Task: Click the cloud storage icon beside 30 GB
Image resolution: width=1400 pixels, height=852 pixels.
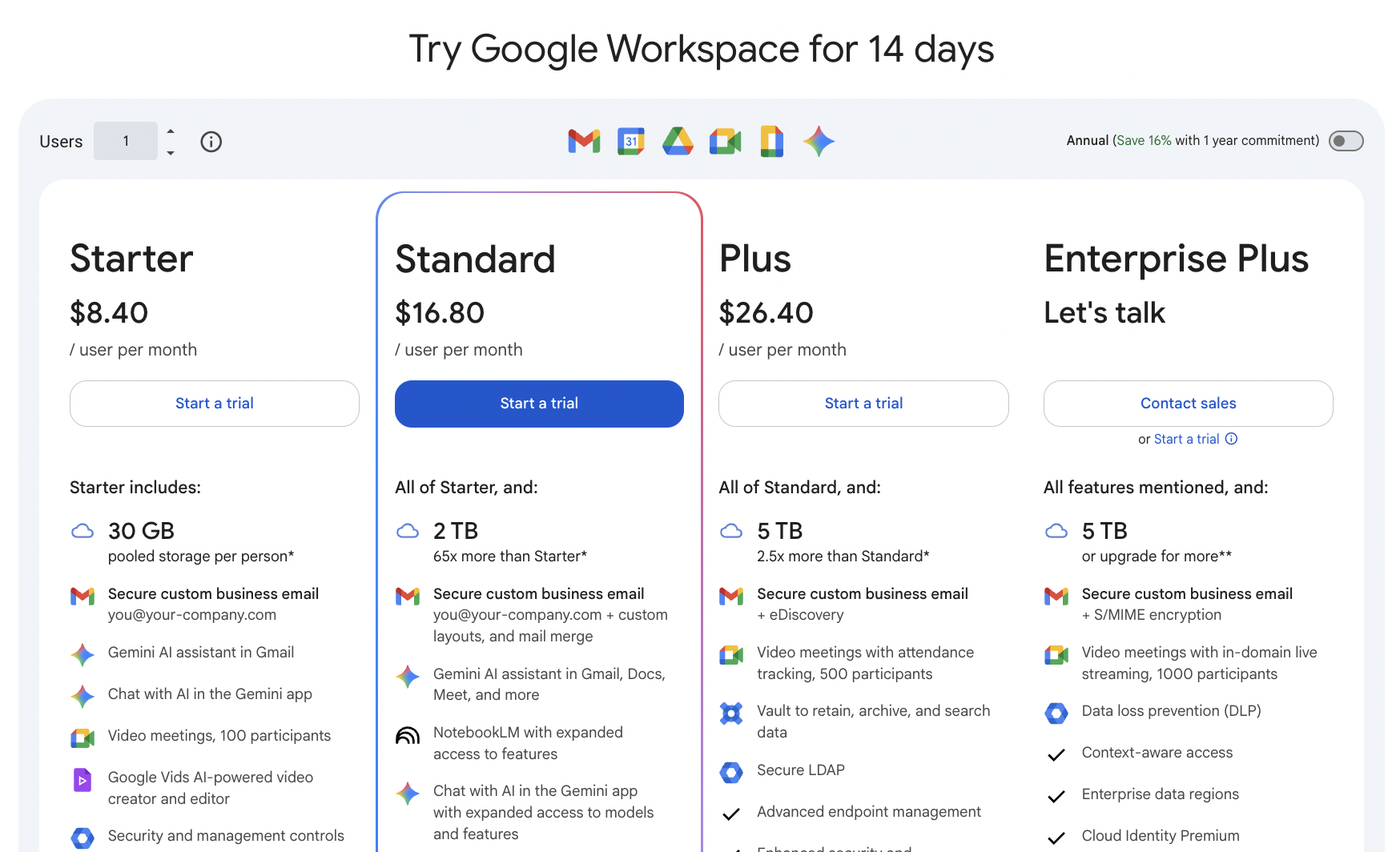Action: (x=82, y=531)
